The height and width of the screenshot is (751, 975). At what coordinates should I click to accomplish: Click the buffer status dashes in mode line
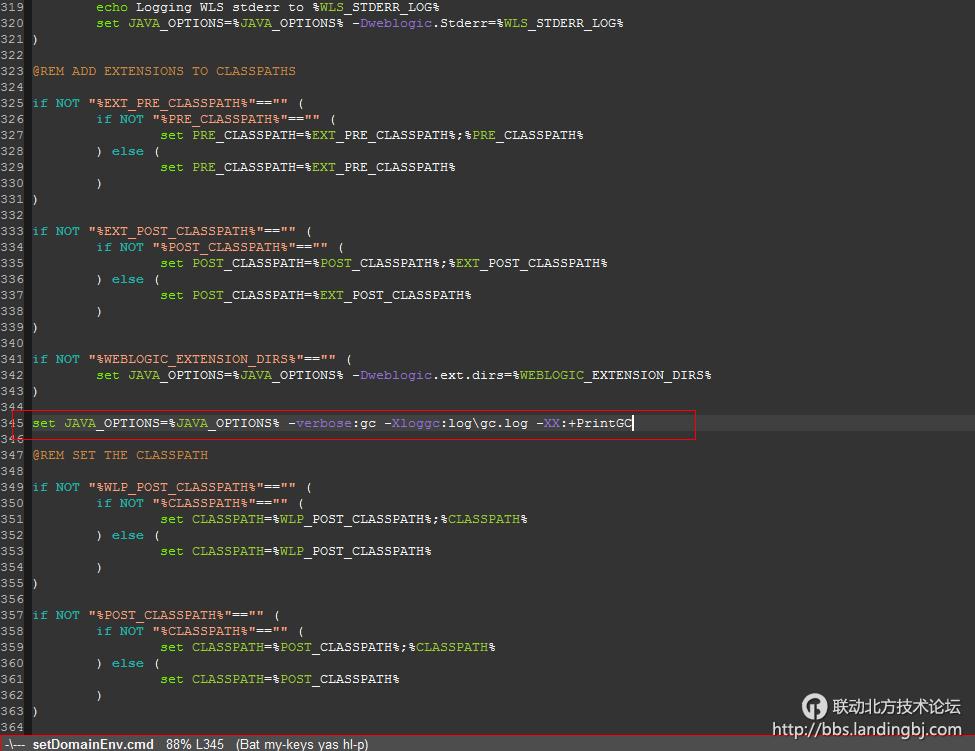(14, 744)
